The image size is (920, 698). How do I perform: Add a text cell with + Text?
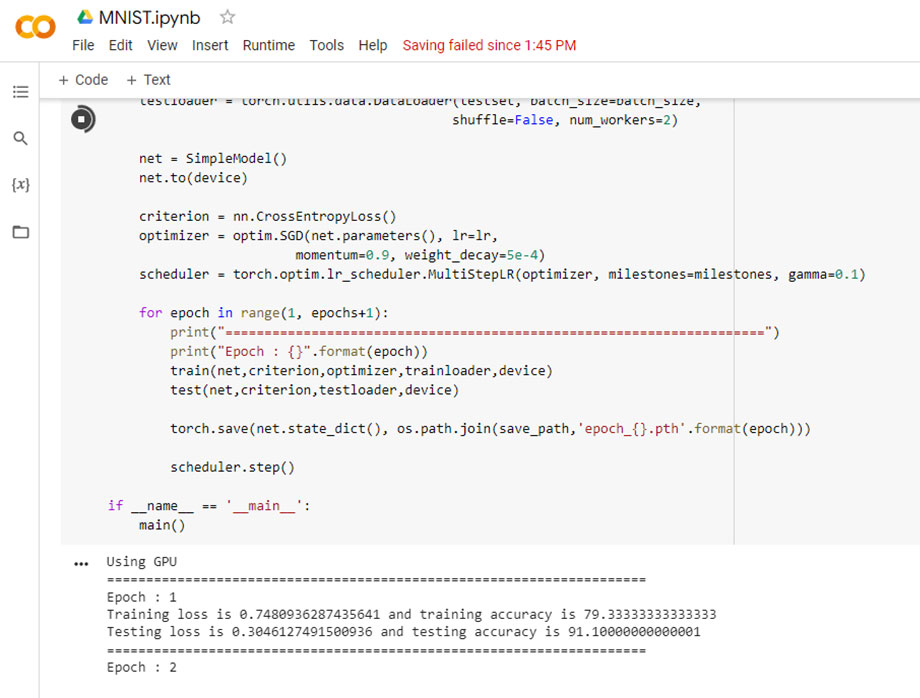(150, 79)
